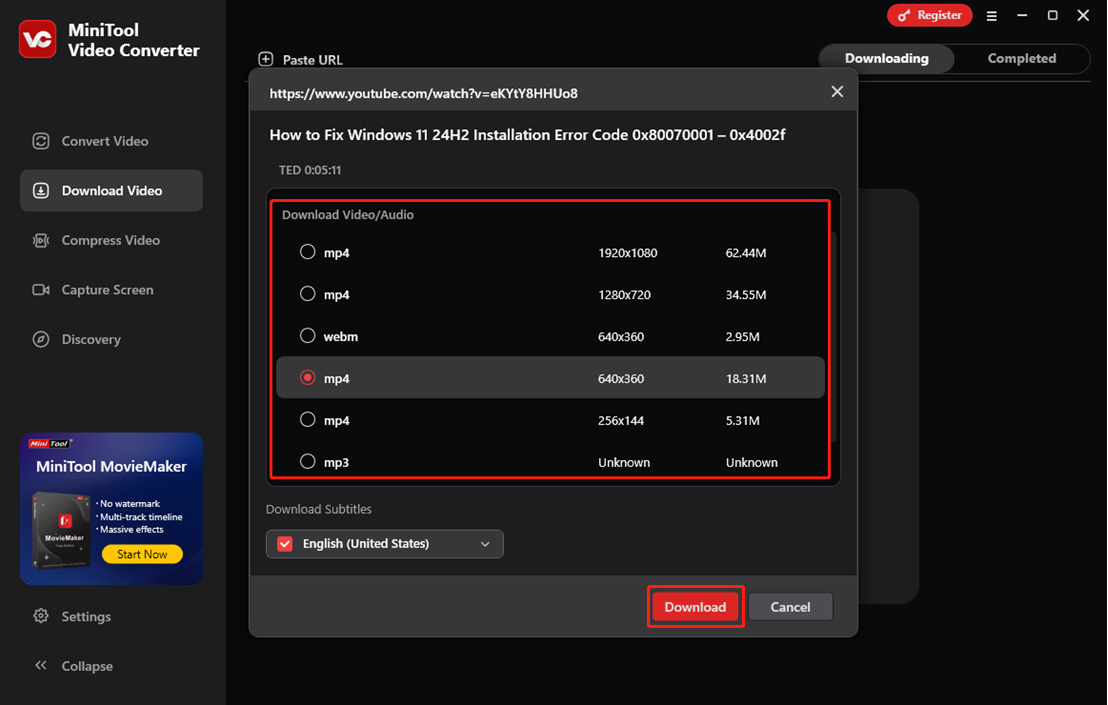Click the format list scrollbar

pos(834,337)
